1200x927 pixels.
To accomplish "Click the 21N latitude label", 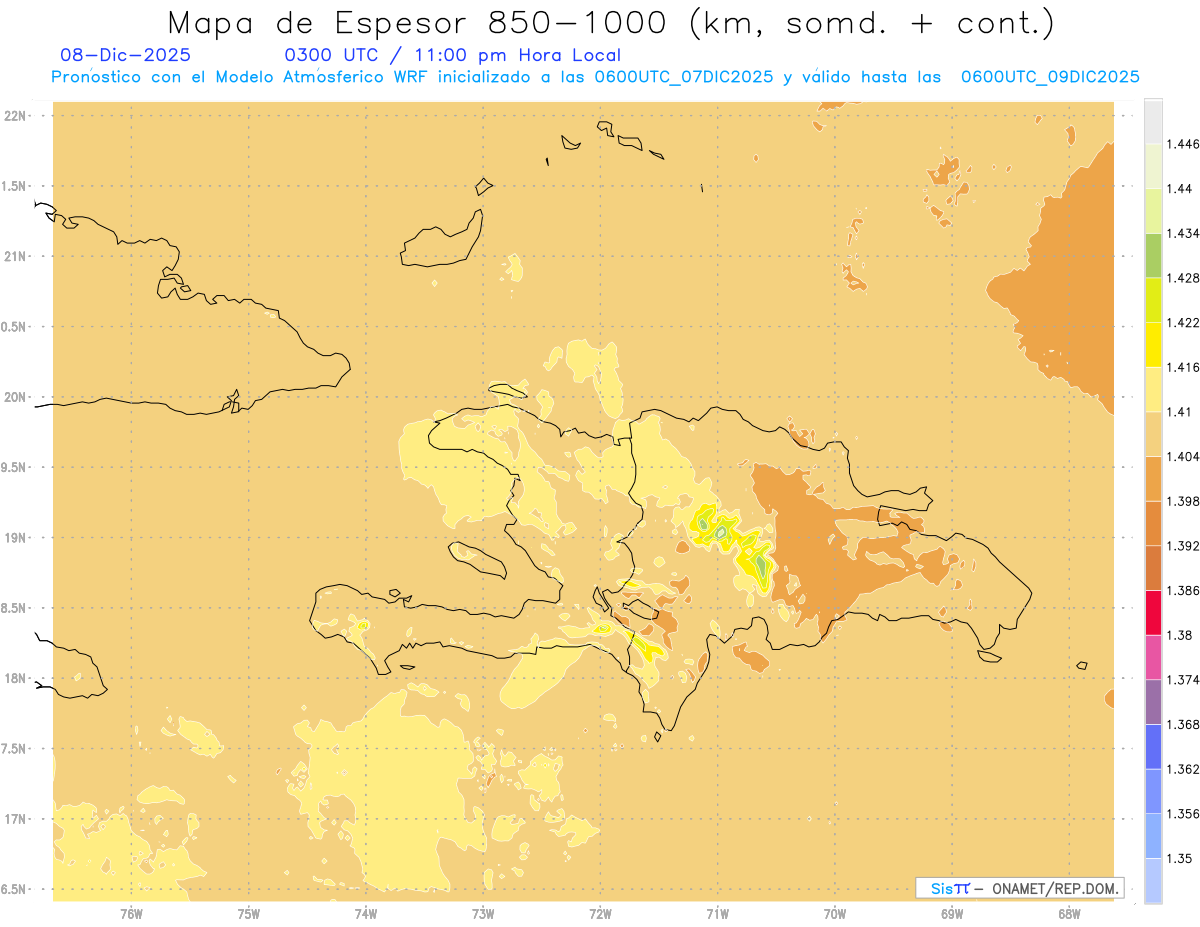I will (14, 257).
